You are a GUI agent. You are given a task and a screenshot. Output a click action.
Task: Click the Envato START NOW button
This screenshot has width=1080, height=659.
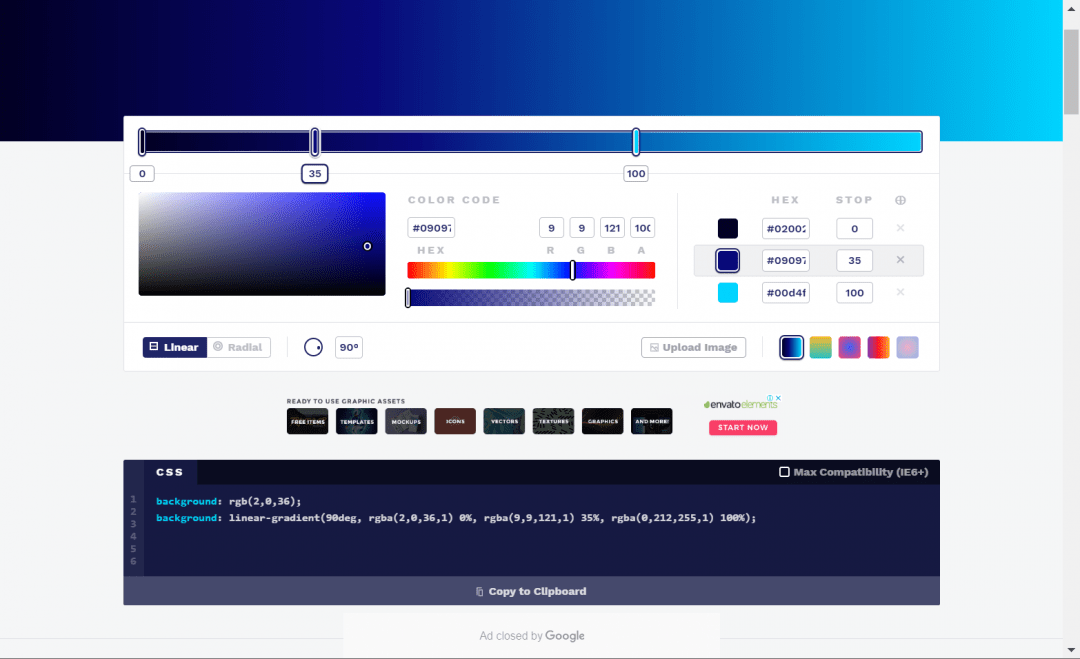pos(743,427)
